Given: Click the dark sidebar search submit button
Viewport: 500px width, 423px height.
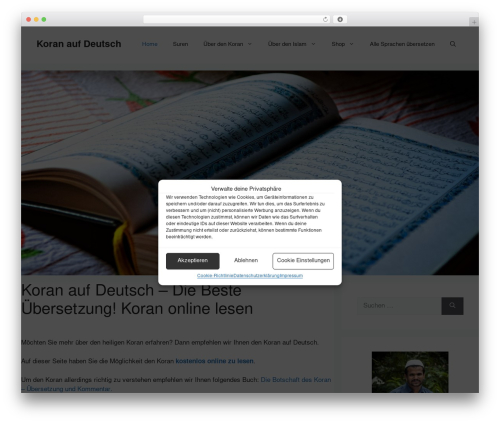Looking at the screenshot, I should [x=452, y=306].
